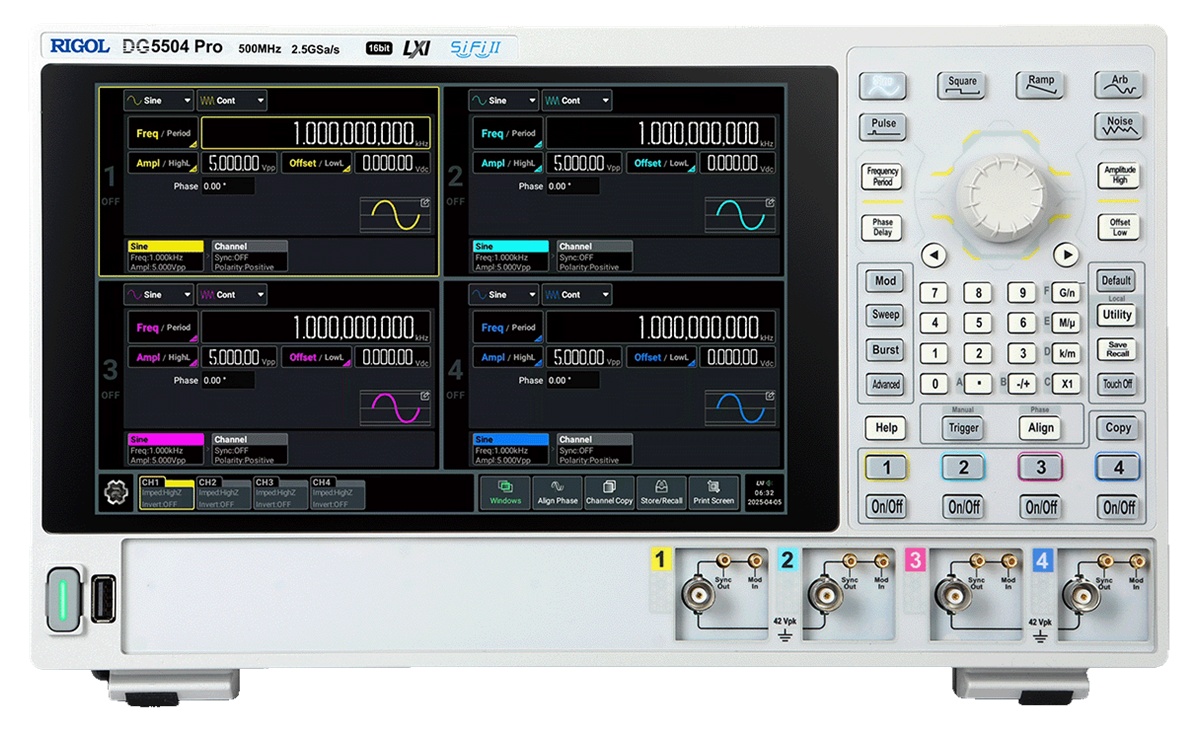Toggle the On/Off key under channel 2
This screenshot has height=735, width=1200.
(963, 507)
